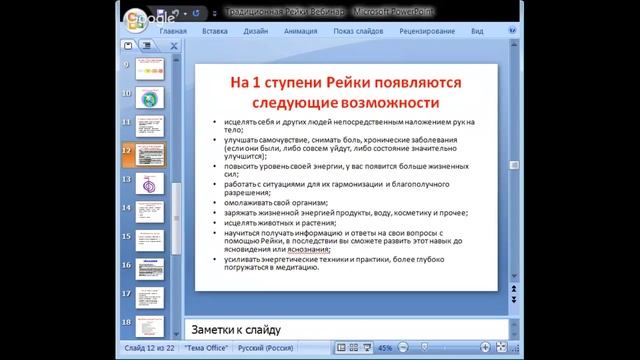The height and width of the screenshot is (360, 640).
Task: Click the slide editor scroll down arrow
Action: (514, 276)
